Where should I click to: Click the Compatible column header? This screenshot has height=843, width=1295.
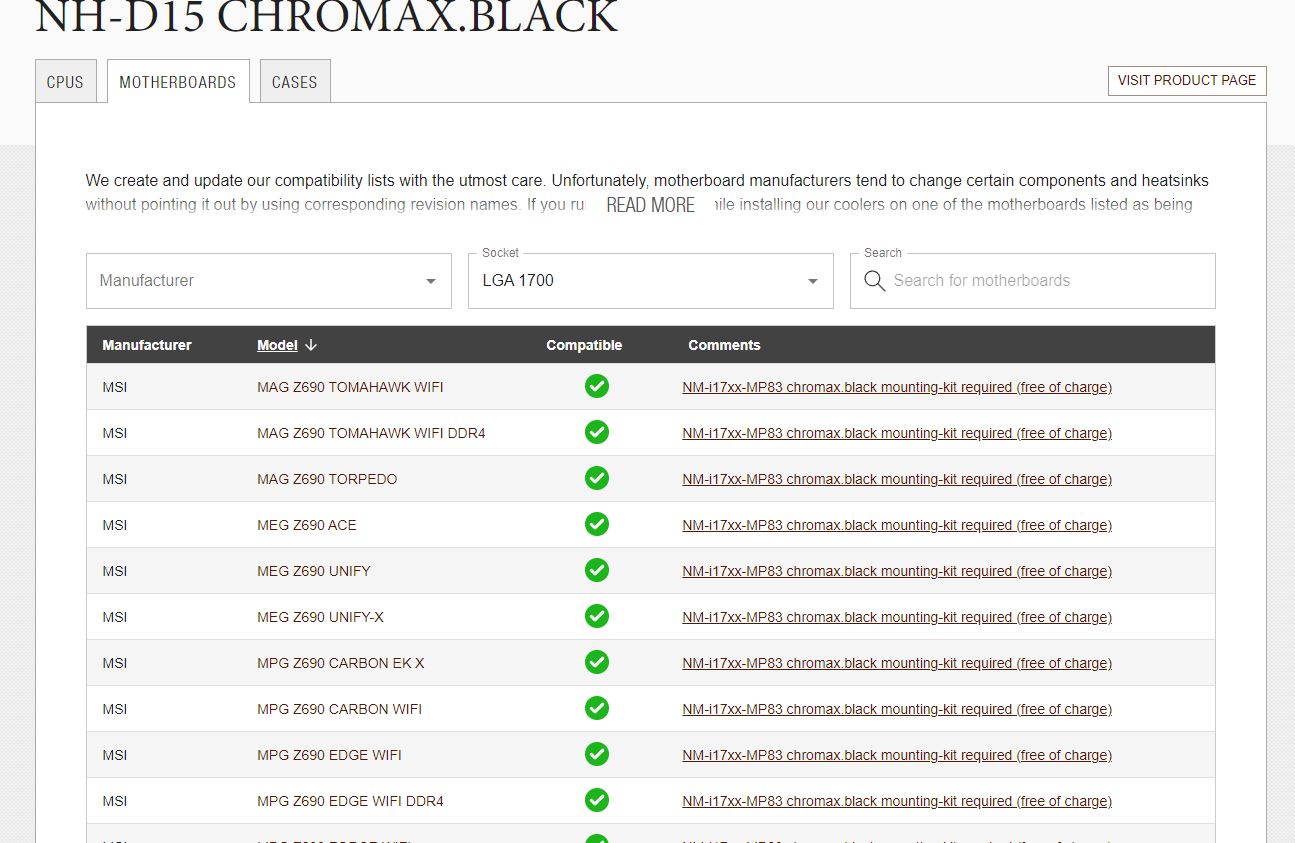click(584, 345)
